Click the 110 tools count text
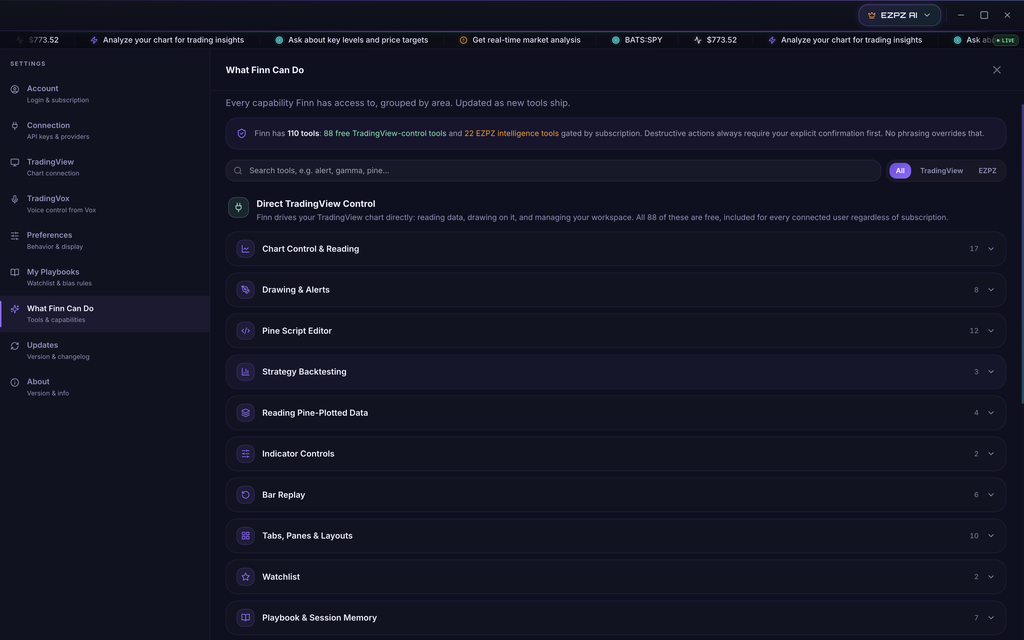Image resolution: width=1024 pixels, height=640 pixels. pyautogui.click(x=303, y=133)
